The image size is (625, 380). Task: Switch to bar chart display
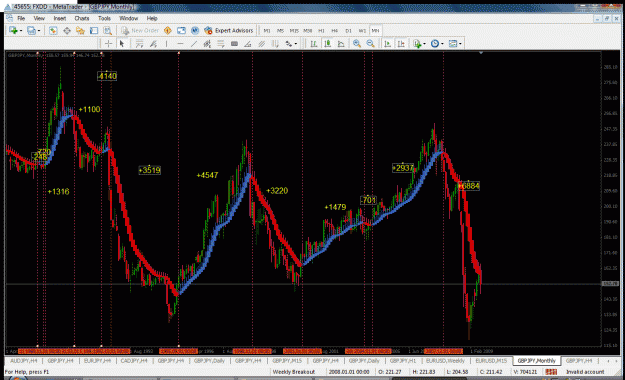[x=314, y=44]
